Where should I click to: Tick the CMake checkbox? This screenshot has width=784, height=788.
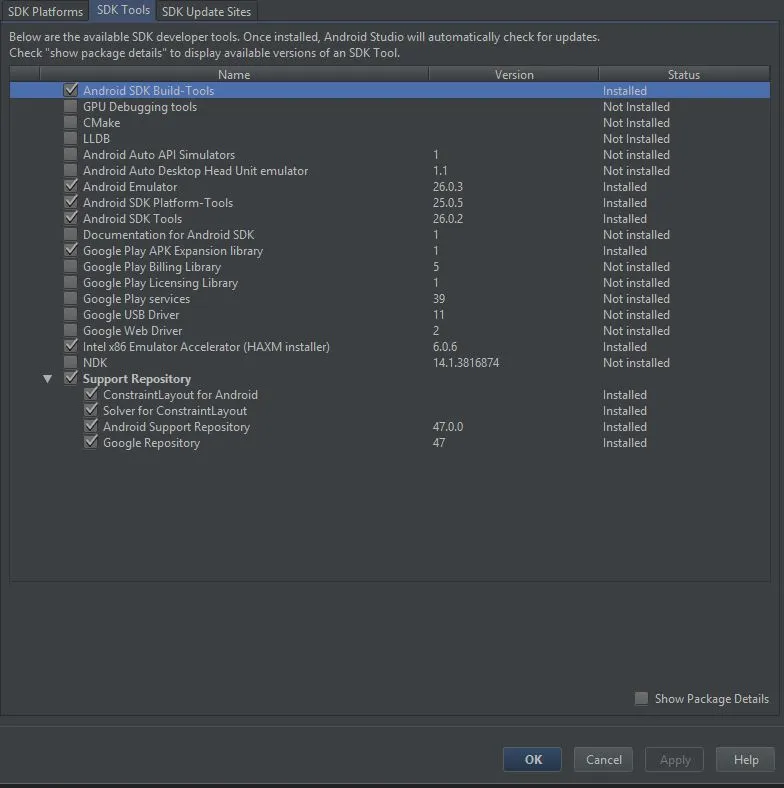point(71,122)
